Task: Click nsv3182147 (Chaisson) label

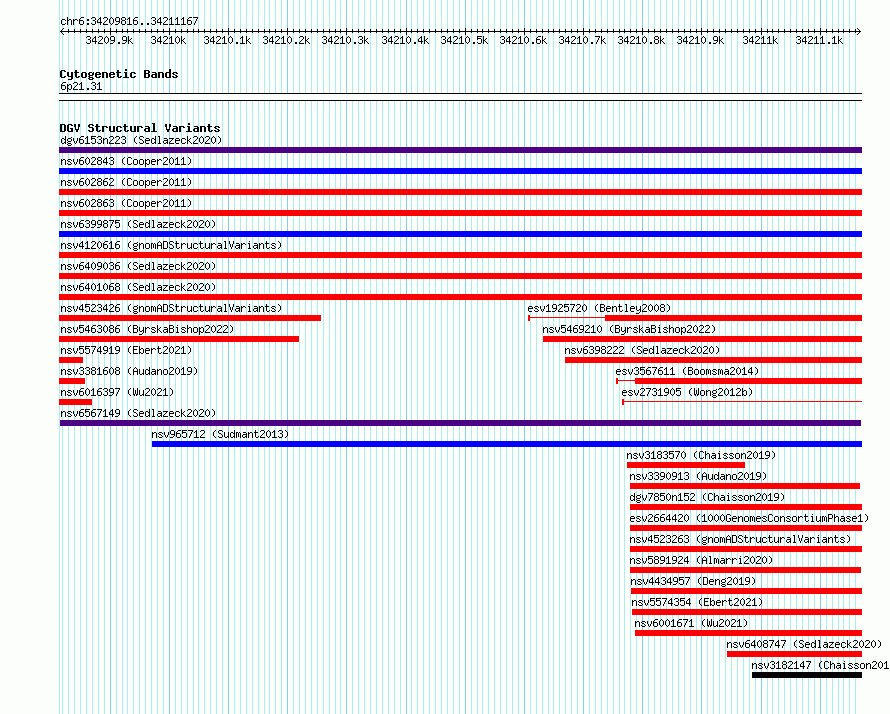Action: tap(820, 665)
